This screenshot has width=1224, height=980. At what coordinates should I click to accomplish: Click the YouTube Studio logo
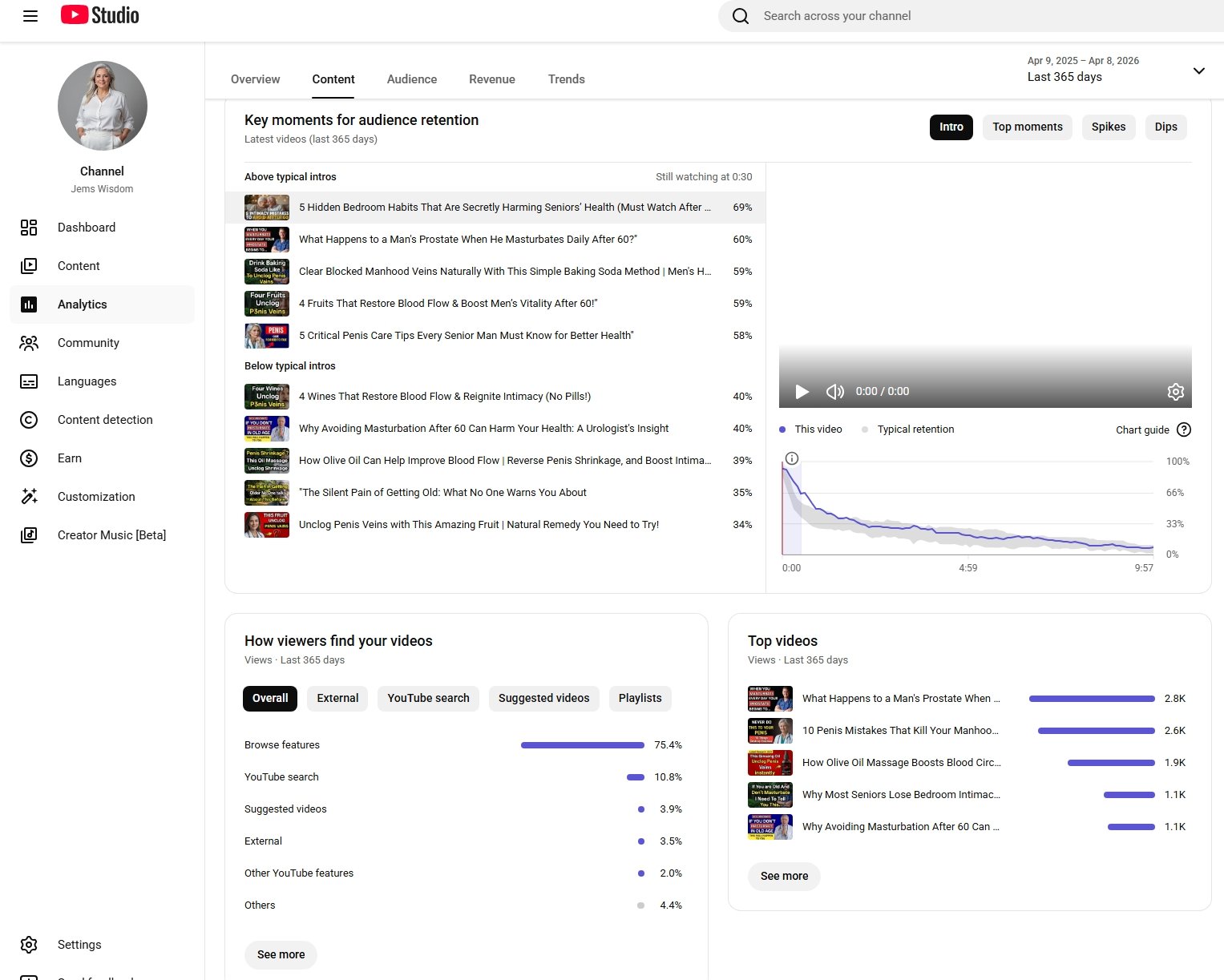tap(100, 15)
